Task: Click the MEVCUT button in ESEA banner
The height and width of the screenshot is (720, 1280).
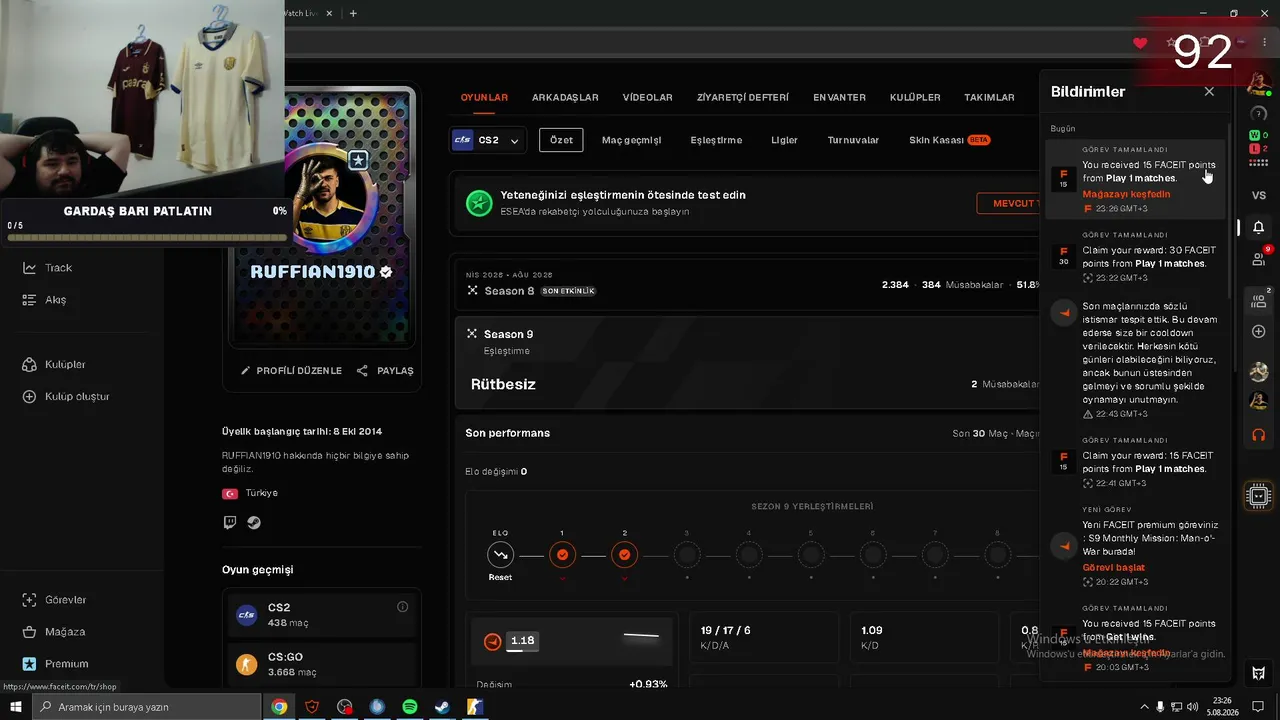Action: click(x=1008, y=203)
